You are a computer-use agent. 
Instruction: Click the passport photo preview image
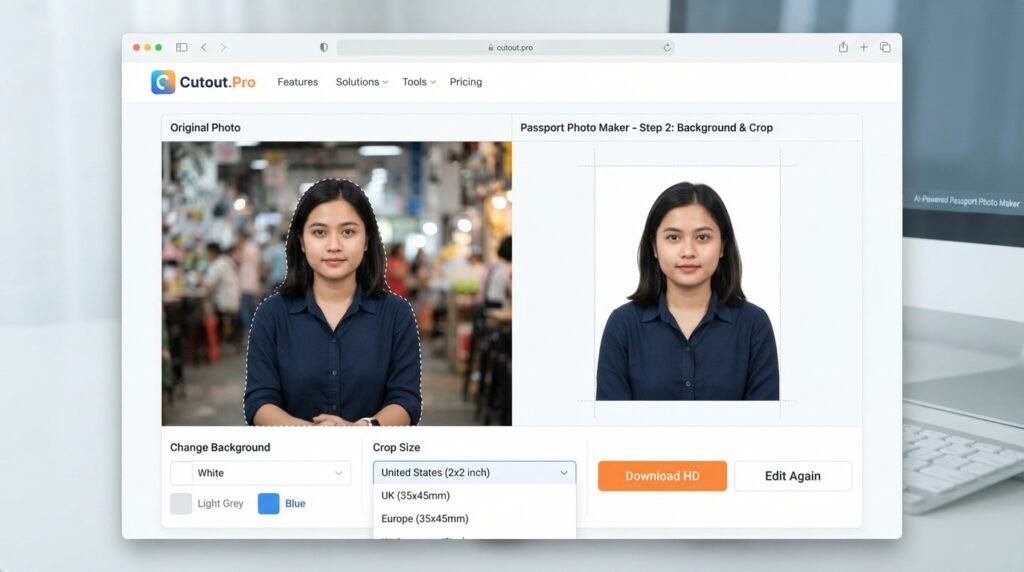(687, 283)
